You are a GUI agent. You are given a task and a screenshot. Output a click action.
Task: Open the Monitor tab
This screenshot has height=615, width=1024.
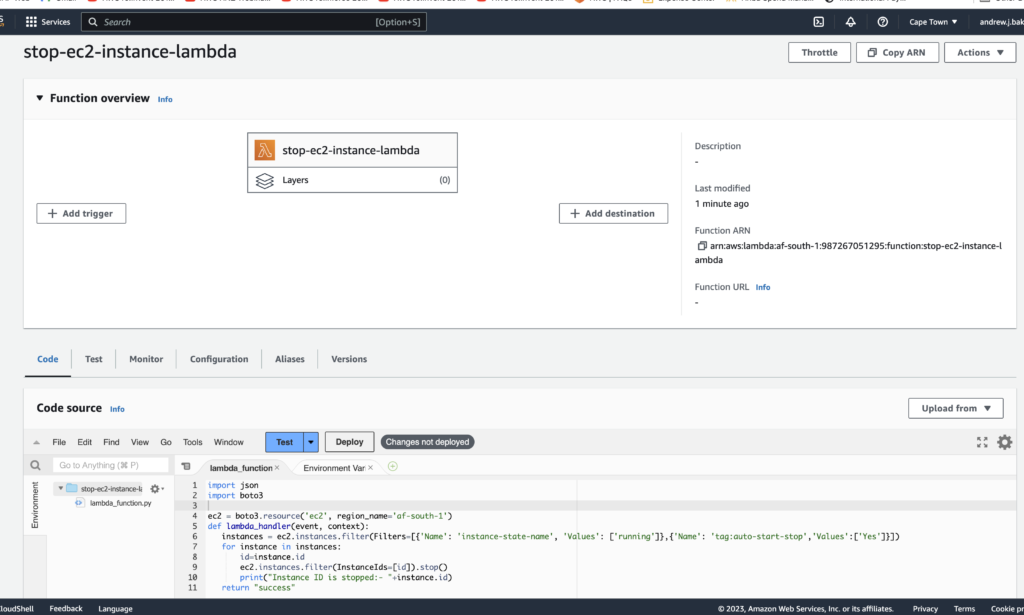[x=146, y=359]
